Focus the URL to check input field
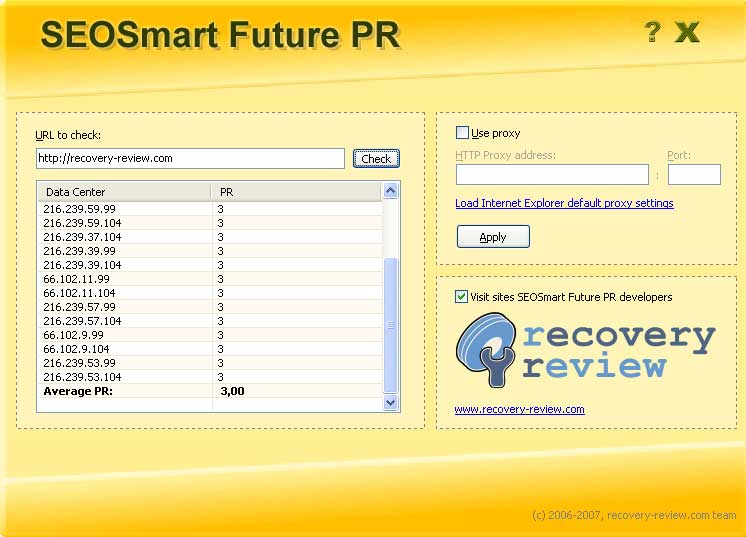 [x=190, y=158]
